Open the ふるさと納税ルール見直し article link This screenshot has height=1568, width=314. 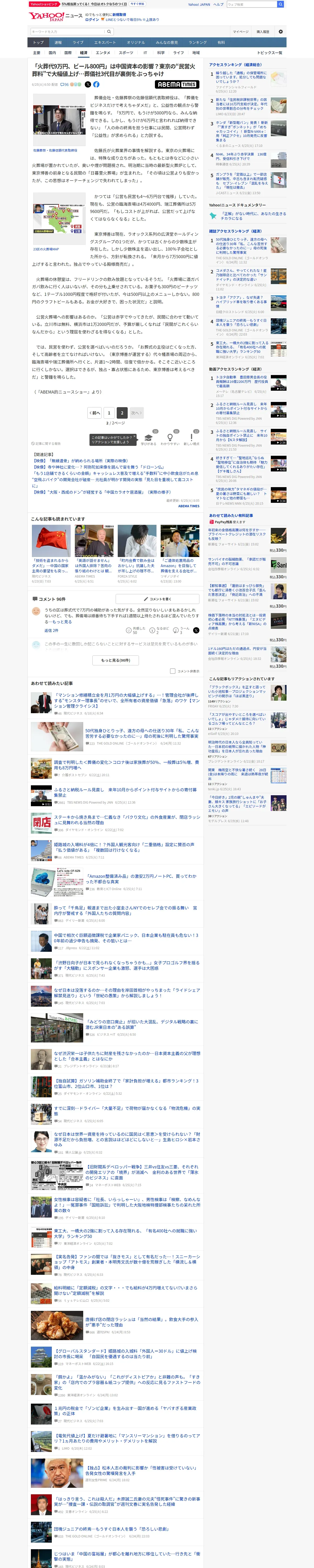coord(125,793)
